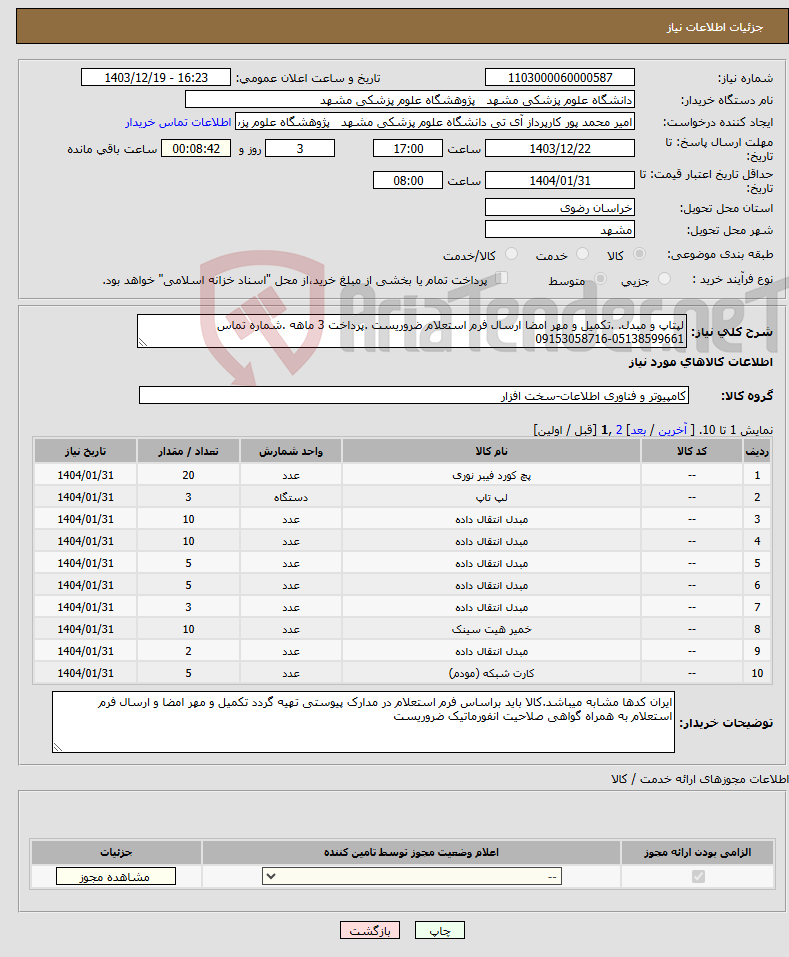The image size is (789, 957).
Task: Click the remaining days field showing 3
Action: pyautogui.click(x=300, y=148)
